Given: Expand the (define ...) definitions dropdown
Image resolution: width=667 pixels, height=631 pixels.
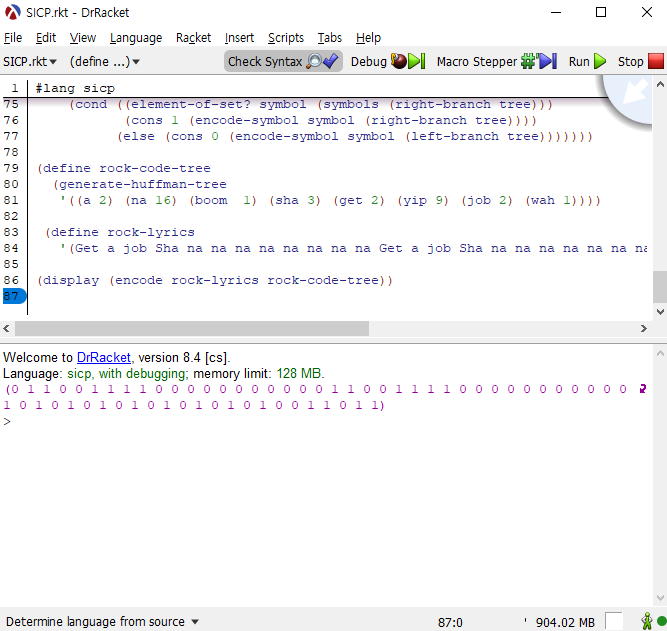Looking at the screenshot, I should [105, 62].
